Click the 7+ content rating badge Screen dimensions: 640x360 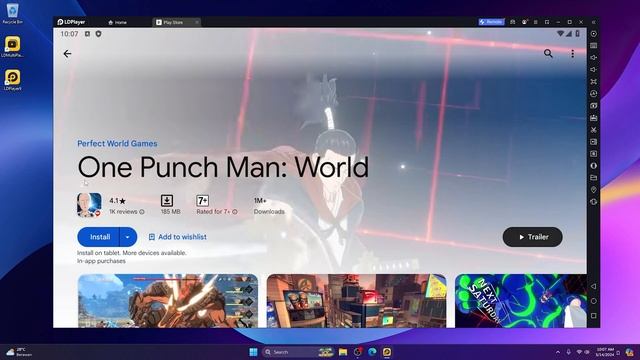tap(202, 200)
